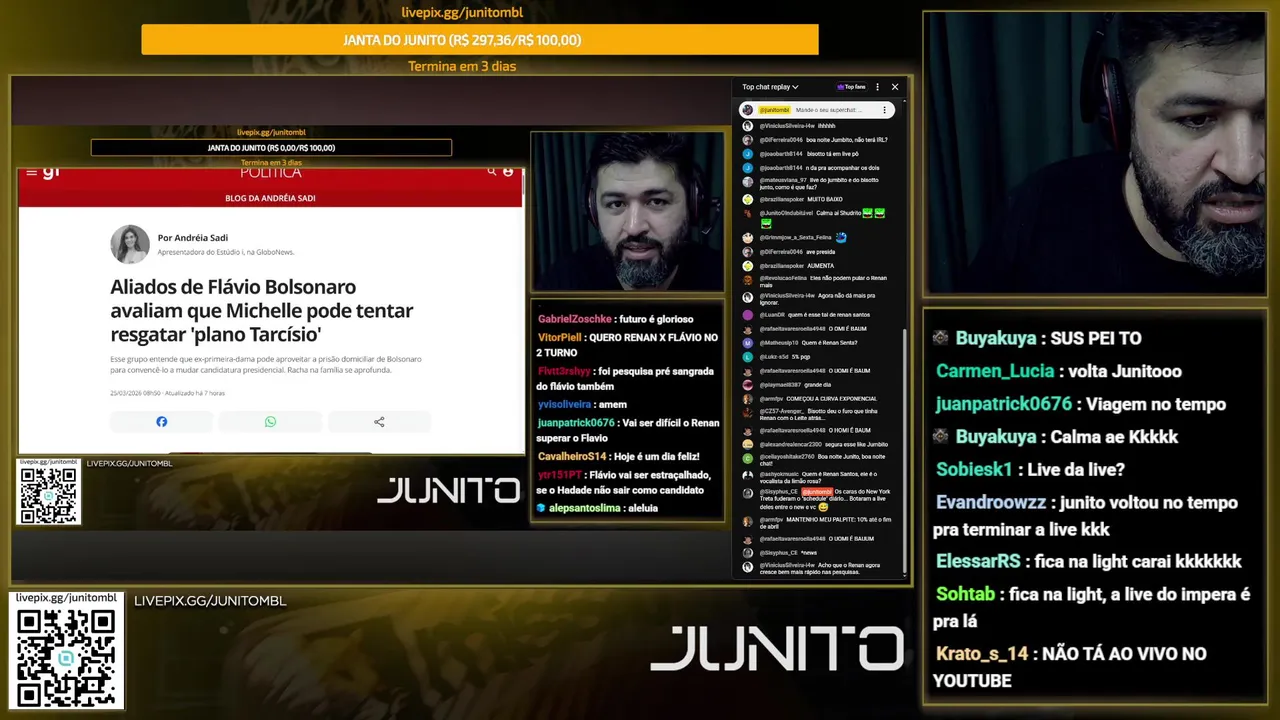Image resolution: width=1280 pixels, height=720 pixels.
Task: Click Buyakuya's 'SUS PEI TO' message
Action: 1037,338
